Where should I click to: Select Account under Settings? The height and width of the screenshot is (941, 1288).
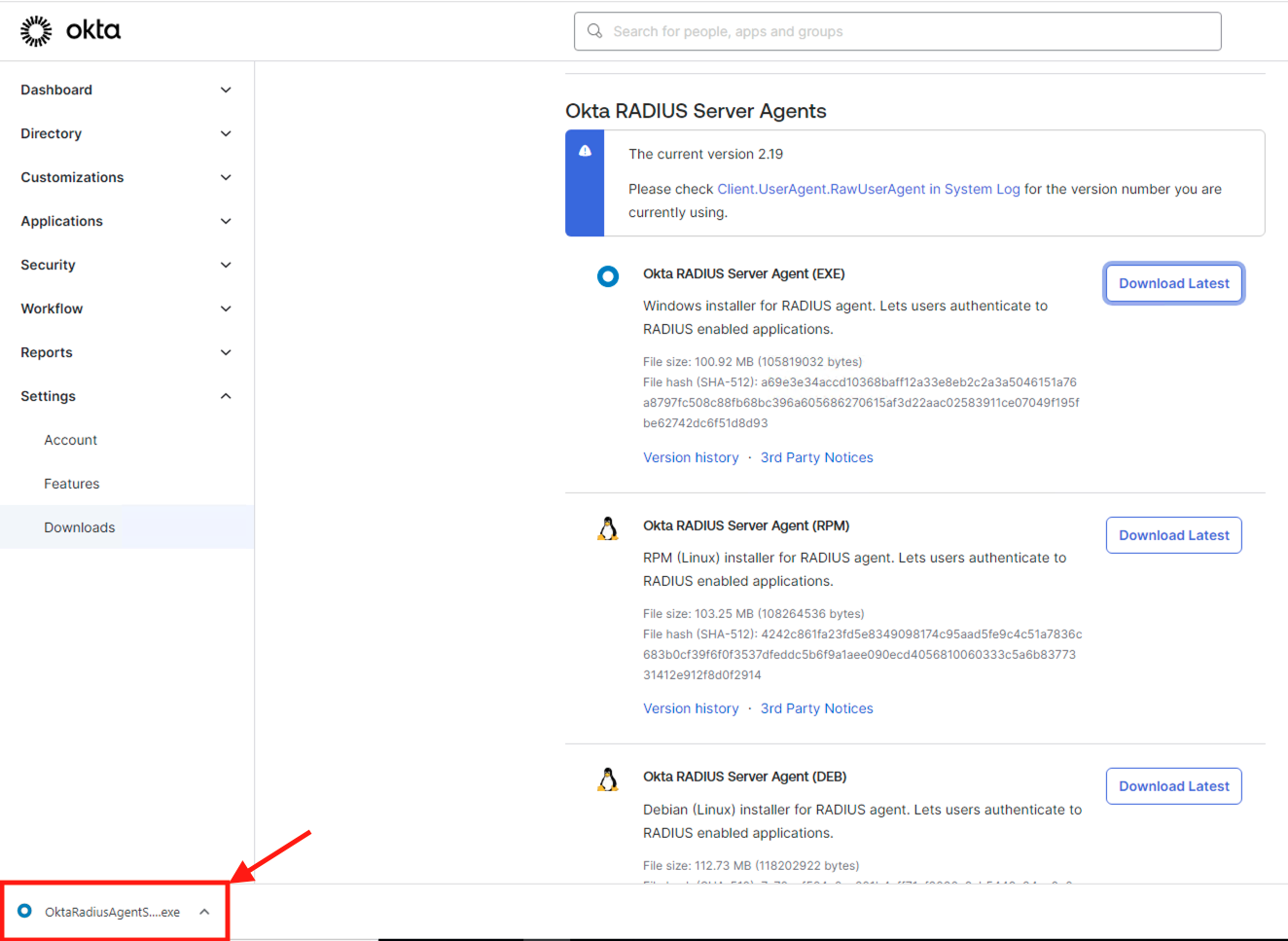tap(70, 440)
